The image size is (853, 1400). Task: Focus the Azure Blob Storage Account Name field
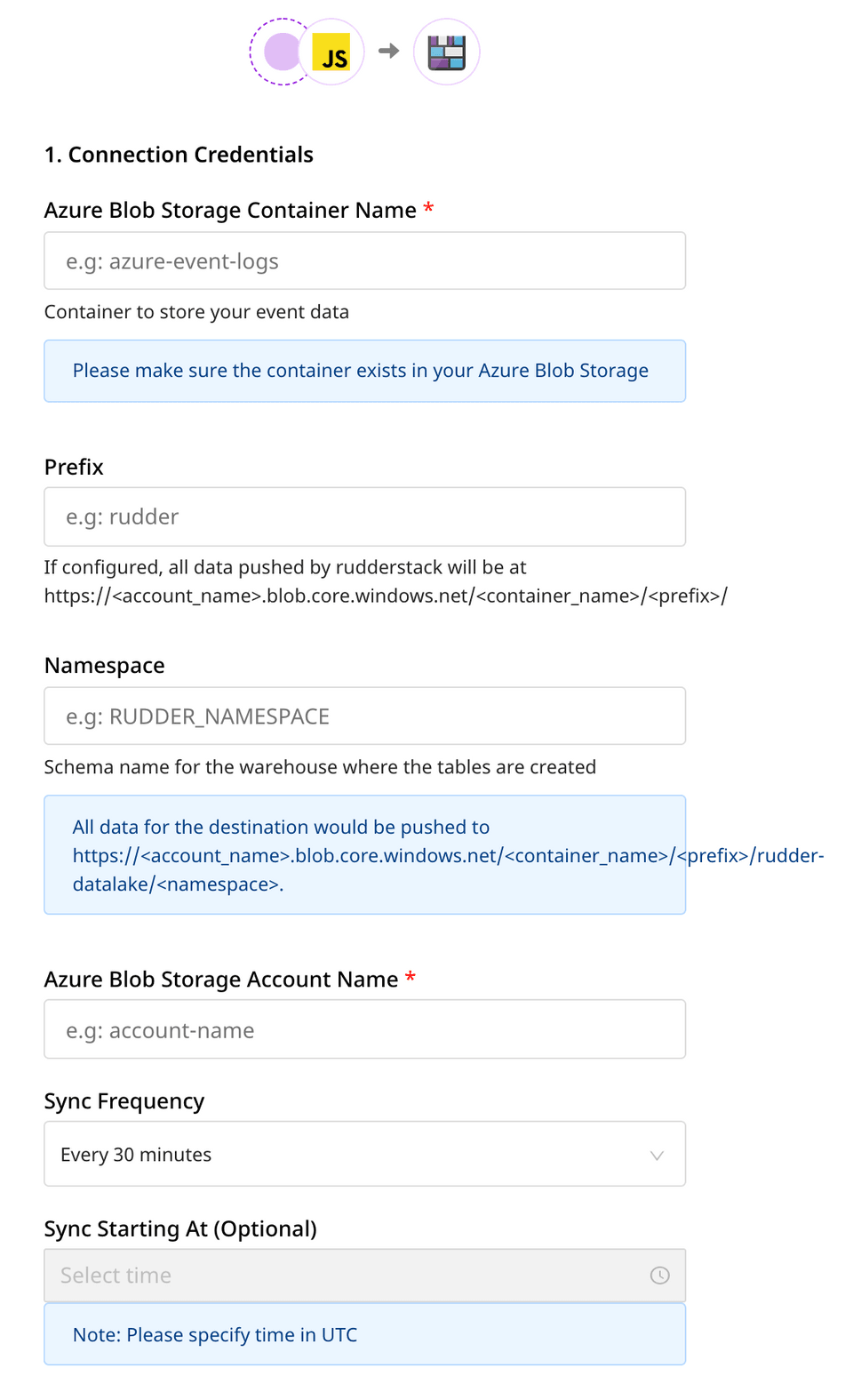pyautogui.click(x=365, y=1029)
